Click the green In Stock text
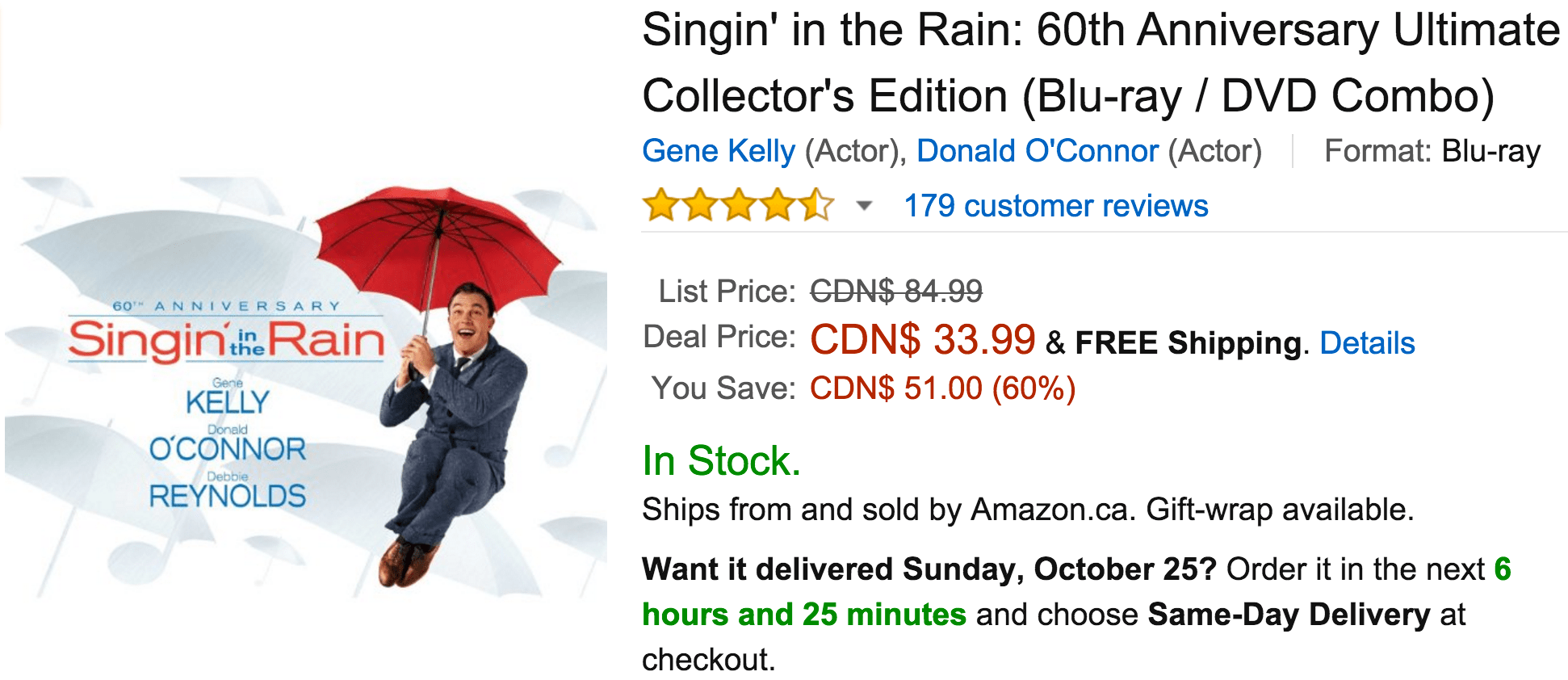The image size is (1568, 680). pyautogui.click(x=721, y=462)
